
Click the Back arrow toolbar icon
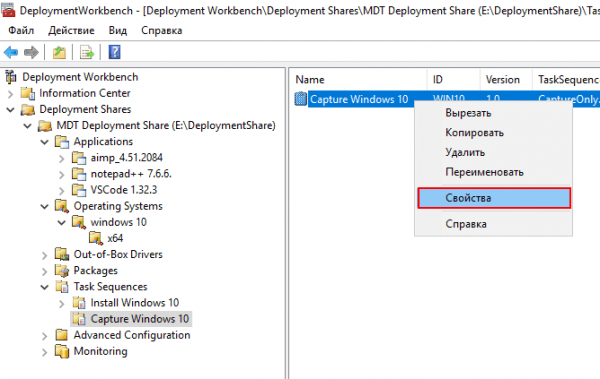[x=11, y=52]
